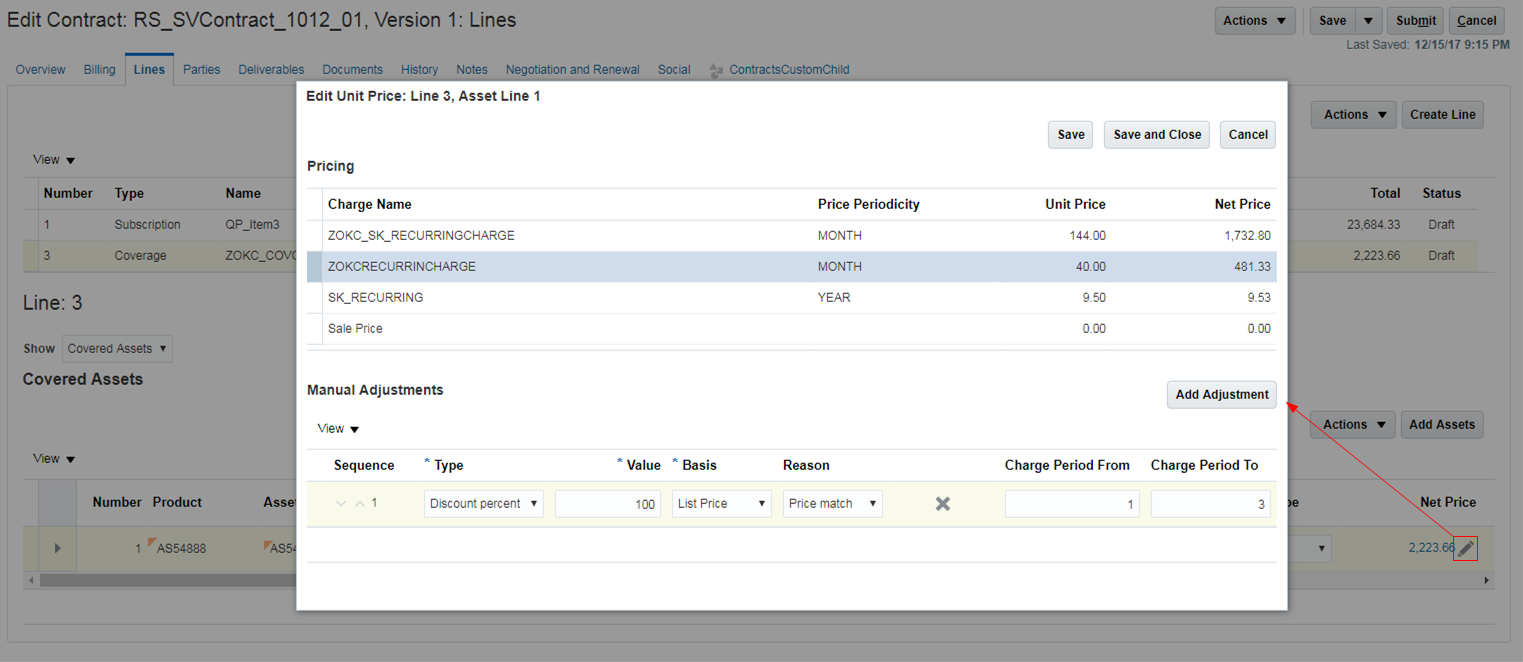The image size is (1523, 662).
Task: Open the History tab
Action: [420, 70]
